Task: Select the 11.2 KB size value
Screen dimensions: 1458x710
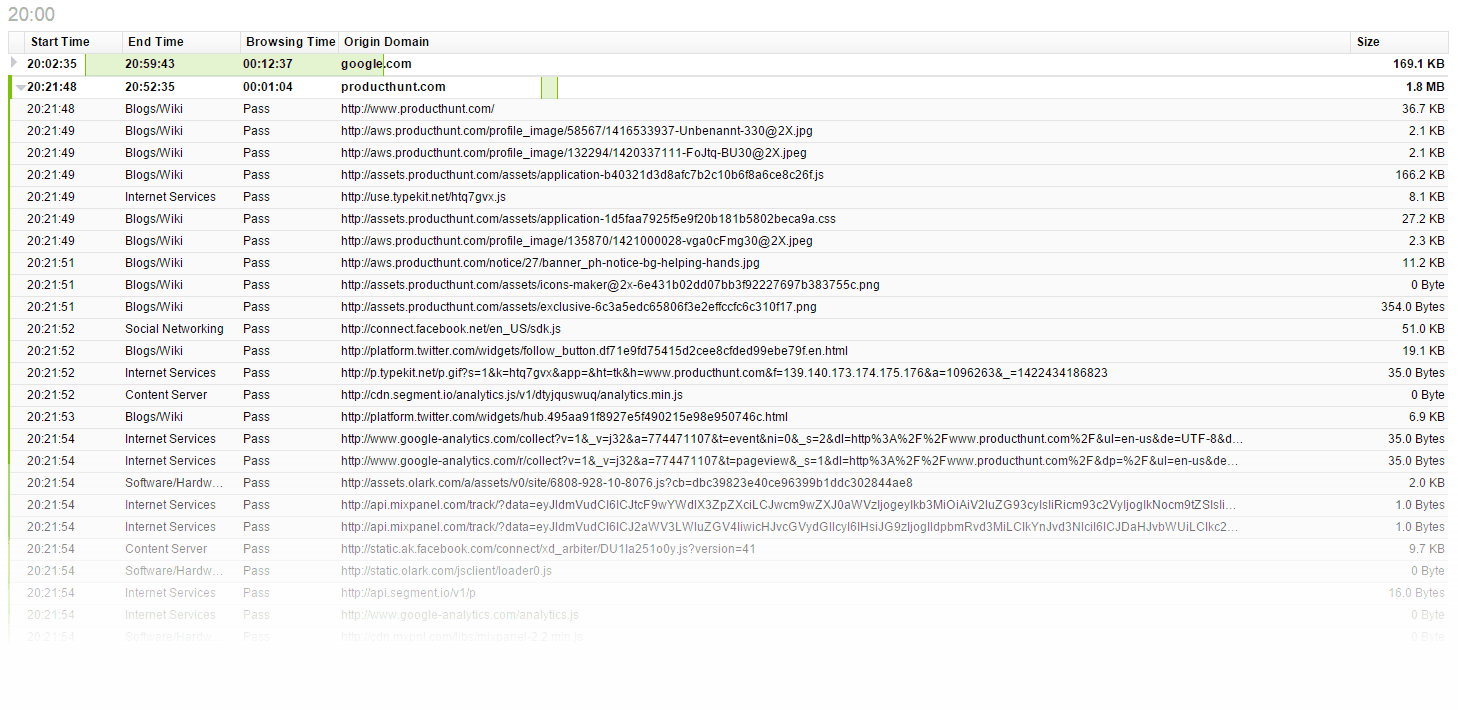Action: click(1423, 263)
